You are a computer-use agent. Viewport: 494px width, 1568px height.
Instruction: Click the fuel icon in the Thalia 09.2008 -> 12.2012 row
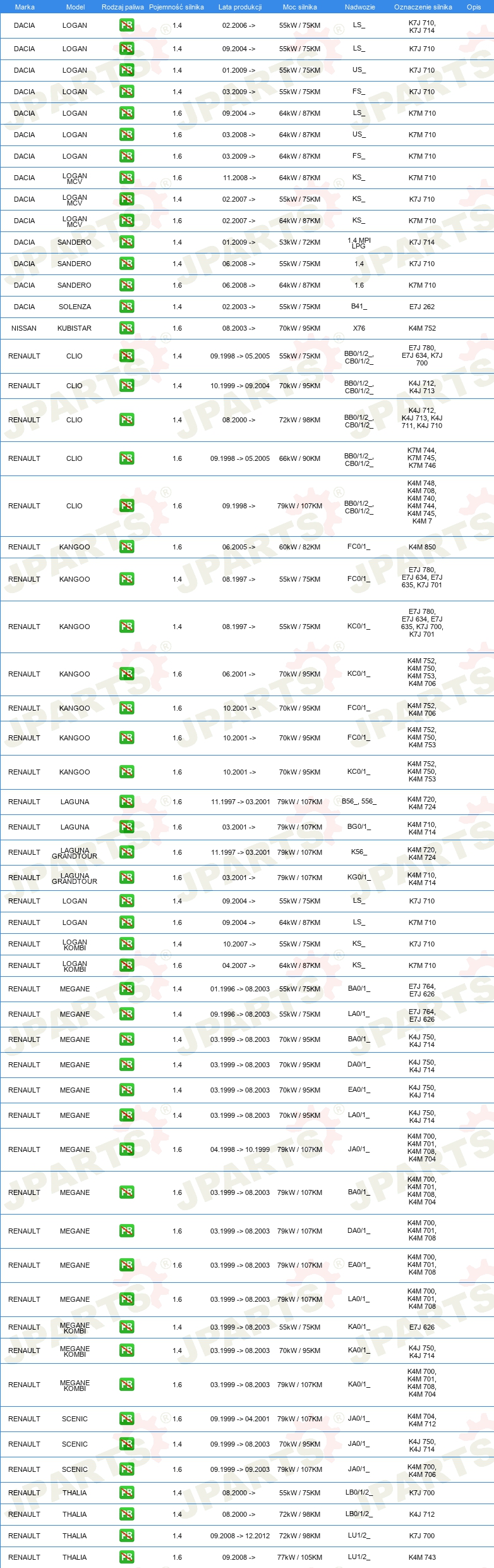click(x=126, y=1535)
